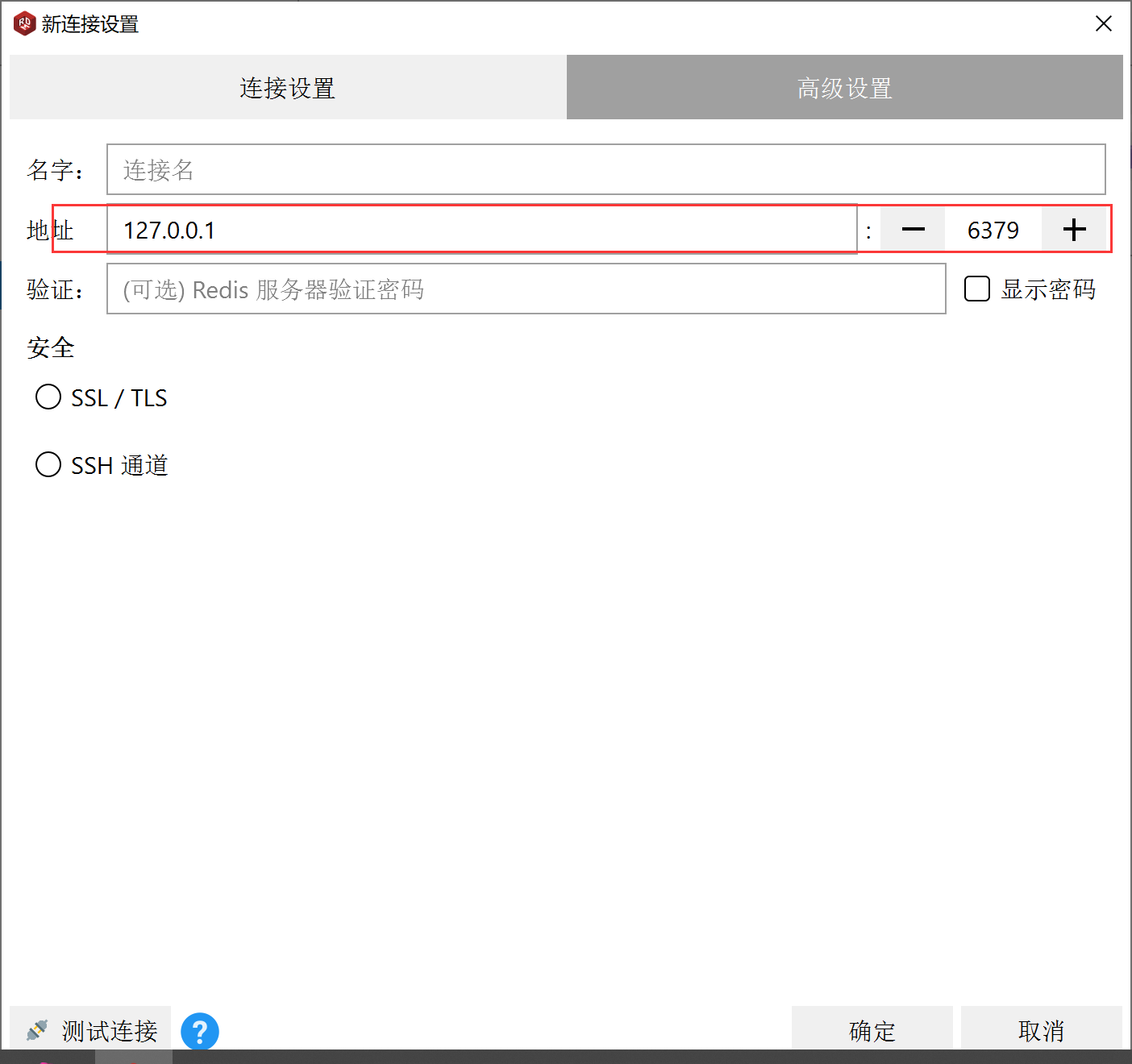Screen dimensions: 1132x1064
Task: Click the 取消 button
Action: (x=1042, y=1030)
